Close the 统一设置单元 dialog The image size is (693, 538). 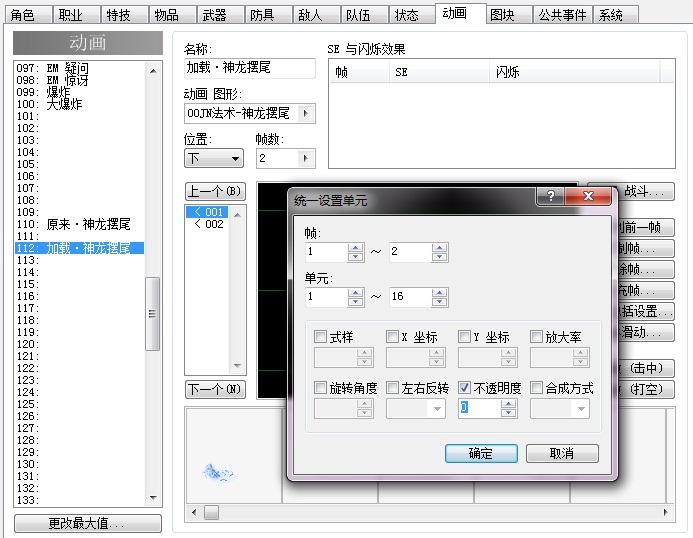[x=588, y=195]
